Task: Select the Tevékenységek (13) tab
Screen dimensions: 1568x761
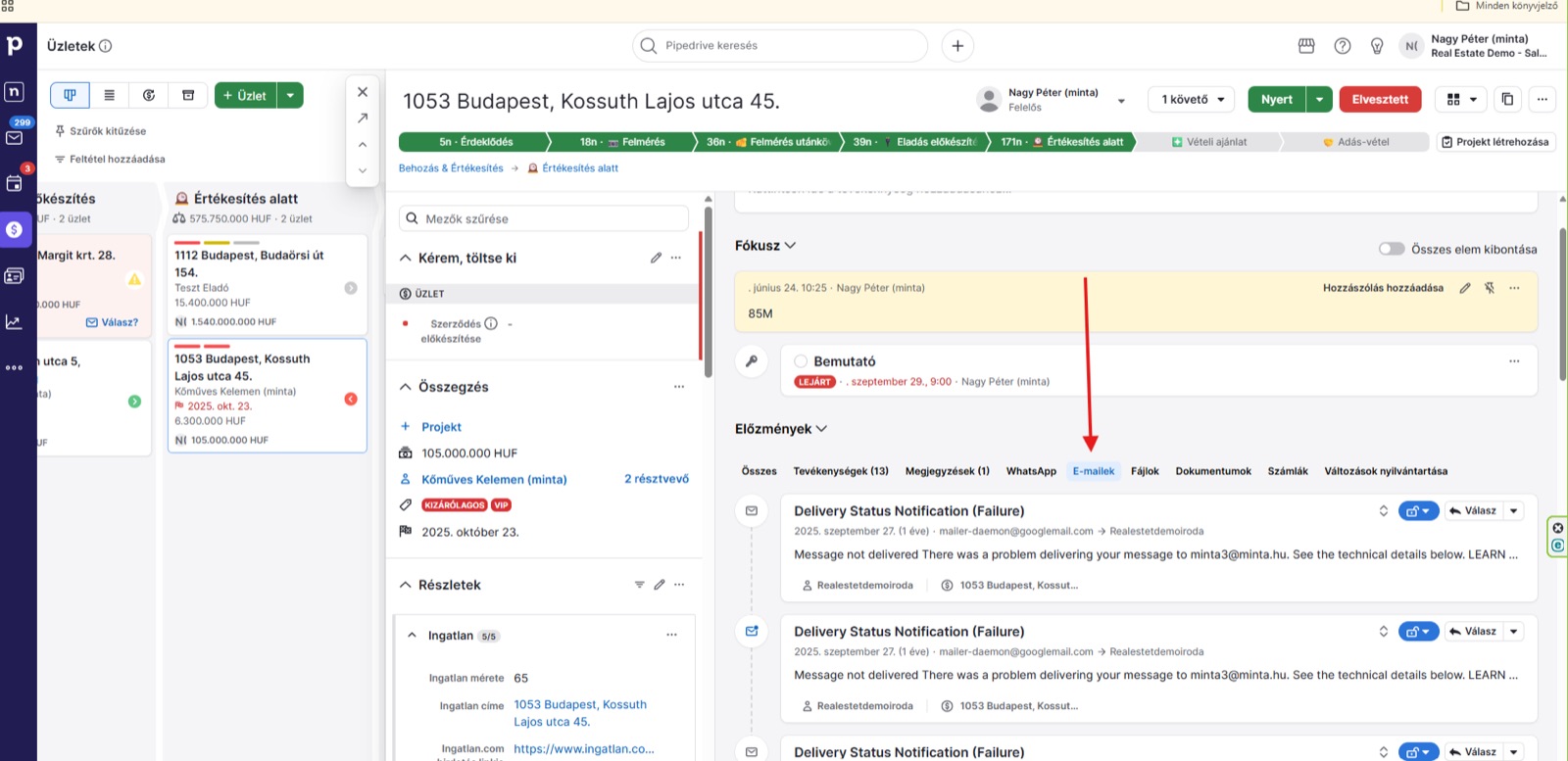Action: point(841,471)
